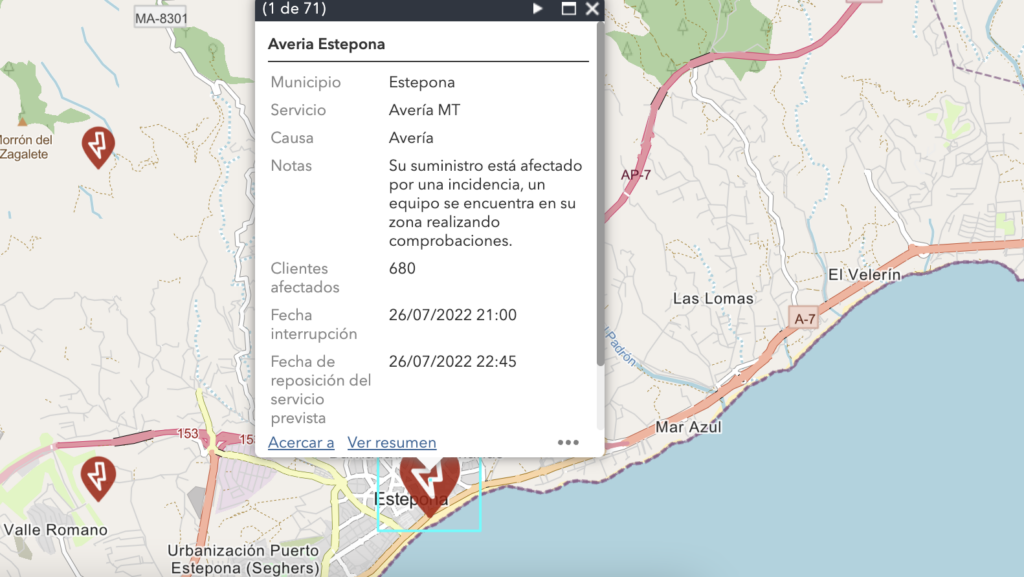The width and height of the screenshot is (1024, 577).
Task: Click 'Urbanización Puerto Estepona (Seghers)' map label
Action: coord(244,559)
